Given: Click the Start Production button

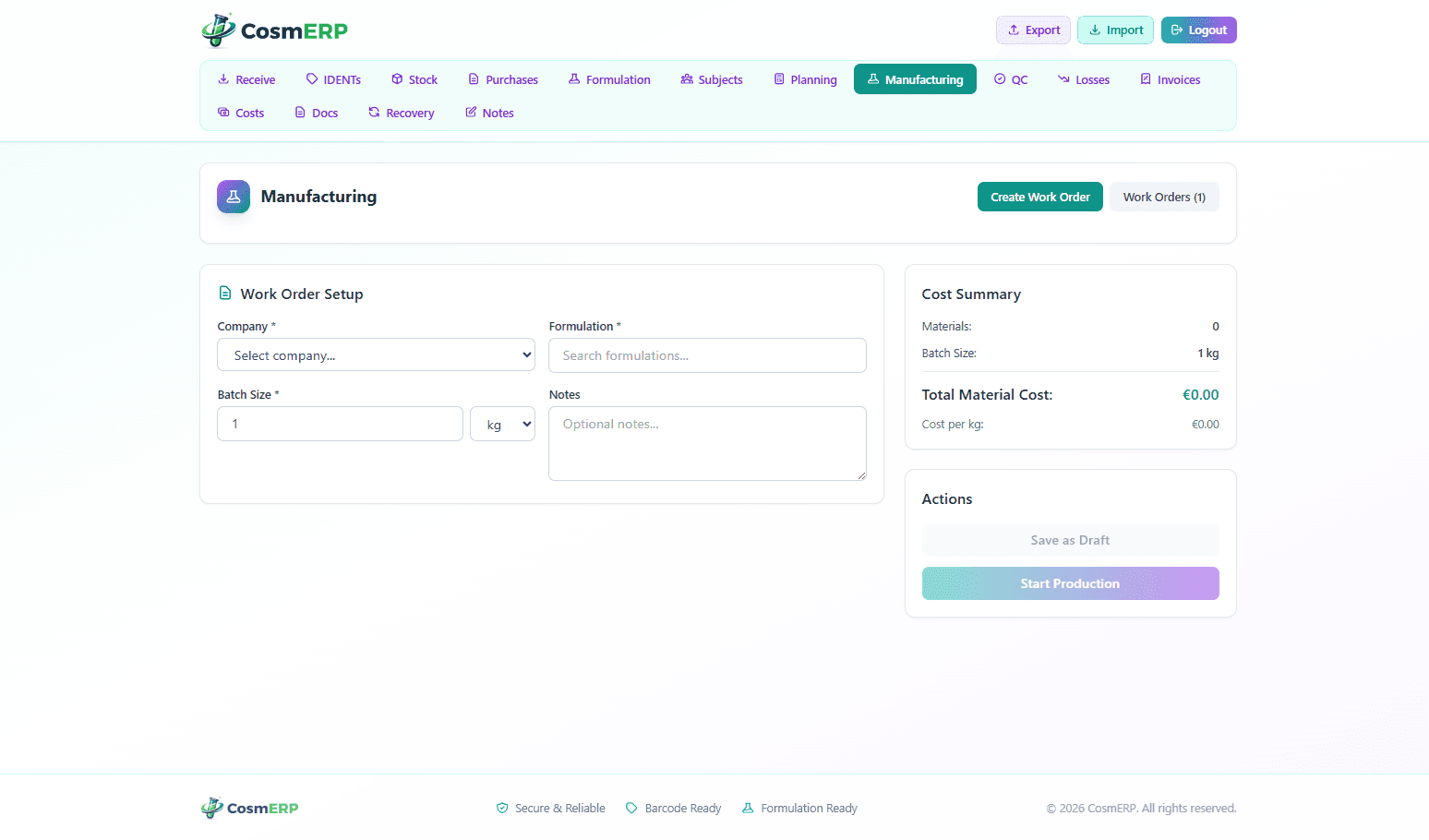Looking at the screenshot, I should (1070, 583).
